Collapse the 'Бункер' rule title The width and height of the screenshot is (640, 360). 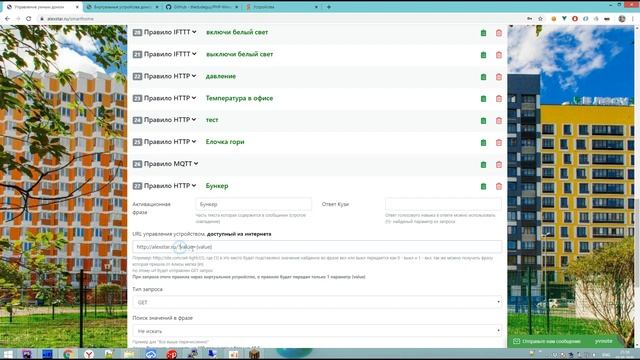217,186
